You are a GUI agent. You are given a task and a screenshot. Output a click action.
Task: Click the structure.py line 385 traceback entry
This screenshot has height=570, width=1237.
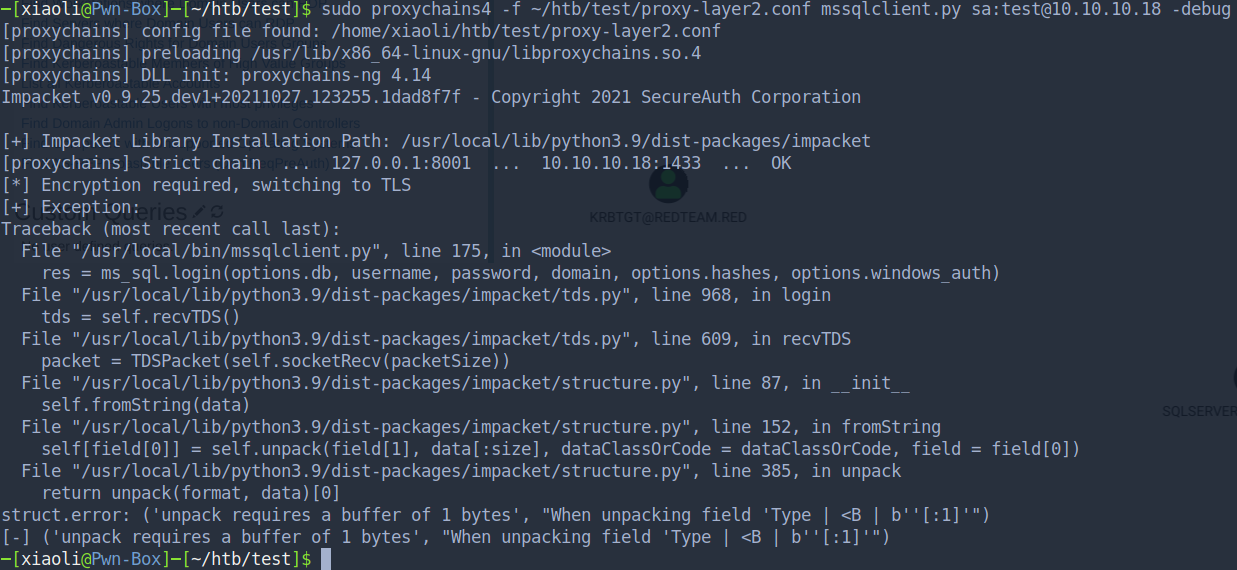point(460,471)
